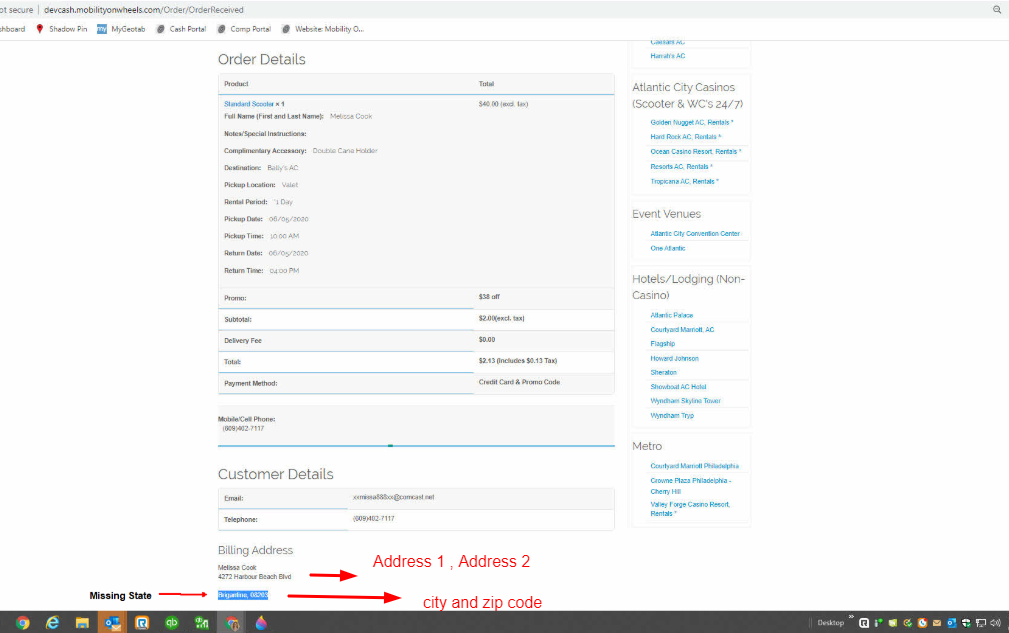The height and width of the screenshot is (633, 1009).
Task: Open the Comp Portal bookmark
Action: coord(248,29)
